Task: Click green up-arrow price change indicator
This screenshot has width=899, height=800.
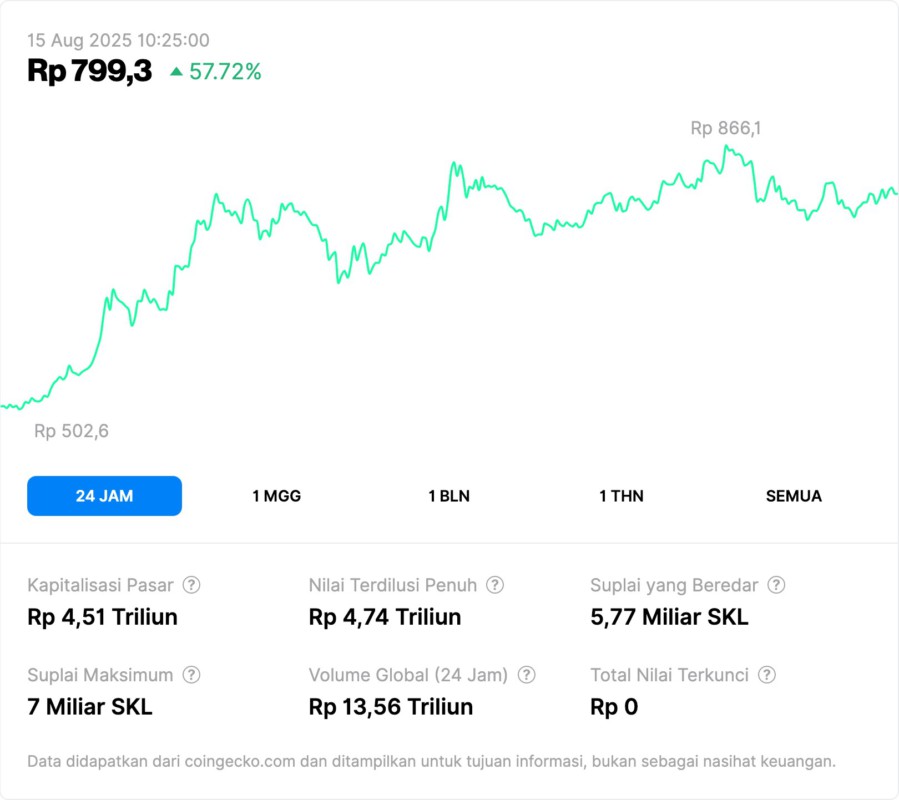Action: coord(177,71)
